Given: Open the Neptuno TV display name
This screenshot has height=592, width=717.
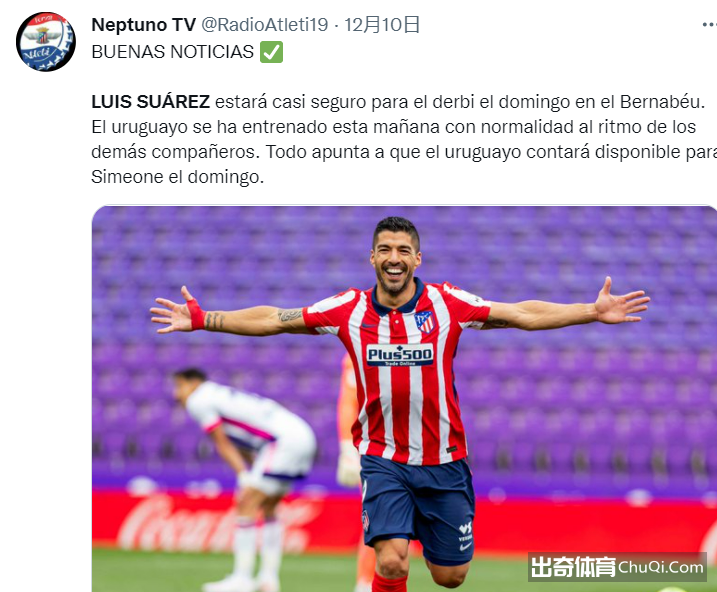Looking at the screenshot, I should click(x=144, y=25).
